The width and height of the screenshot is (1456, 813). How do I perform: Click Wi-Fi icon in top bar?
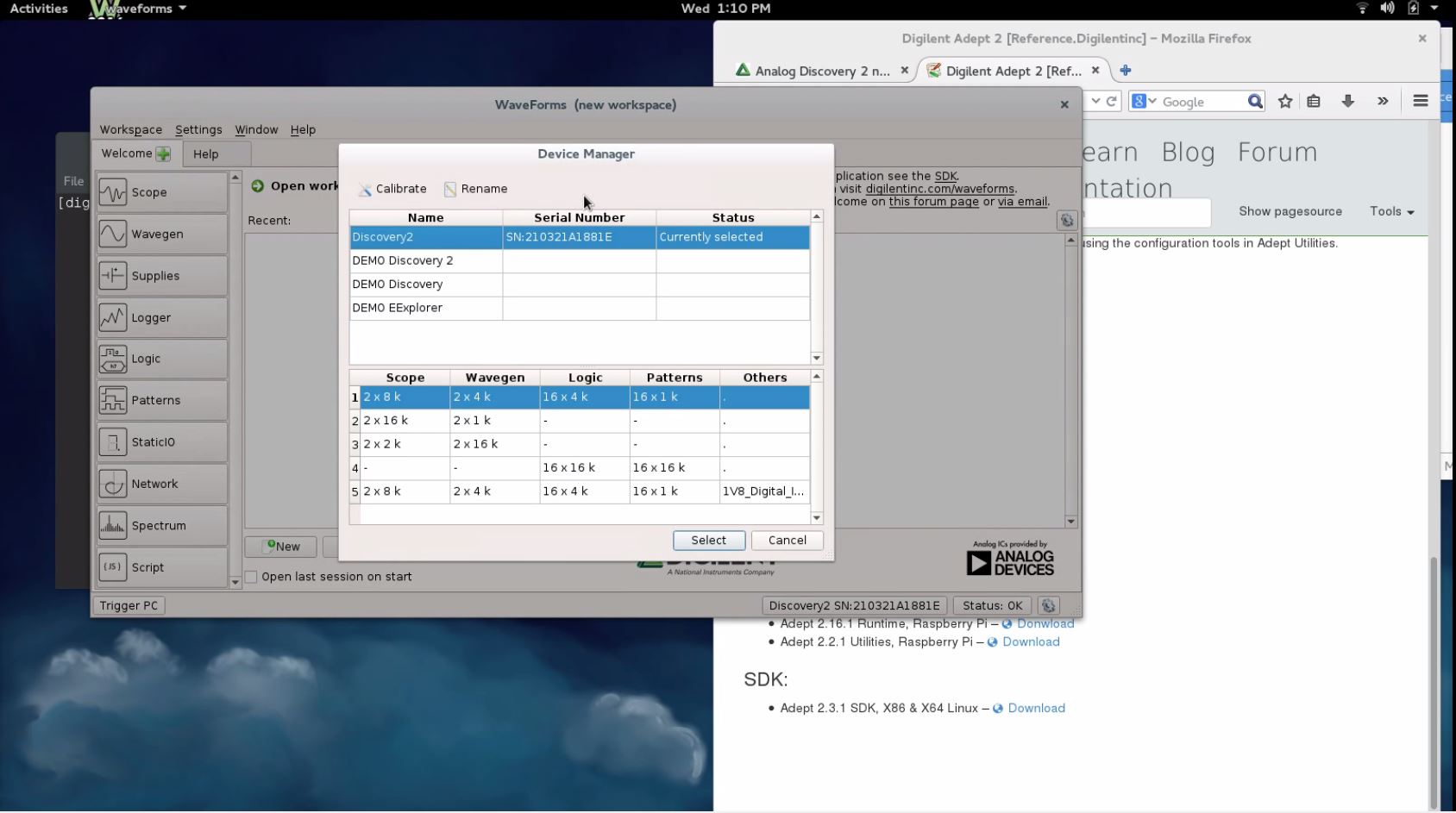(1363, 9)
